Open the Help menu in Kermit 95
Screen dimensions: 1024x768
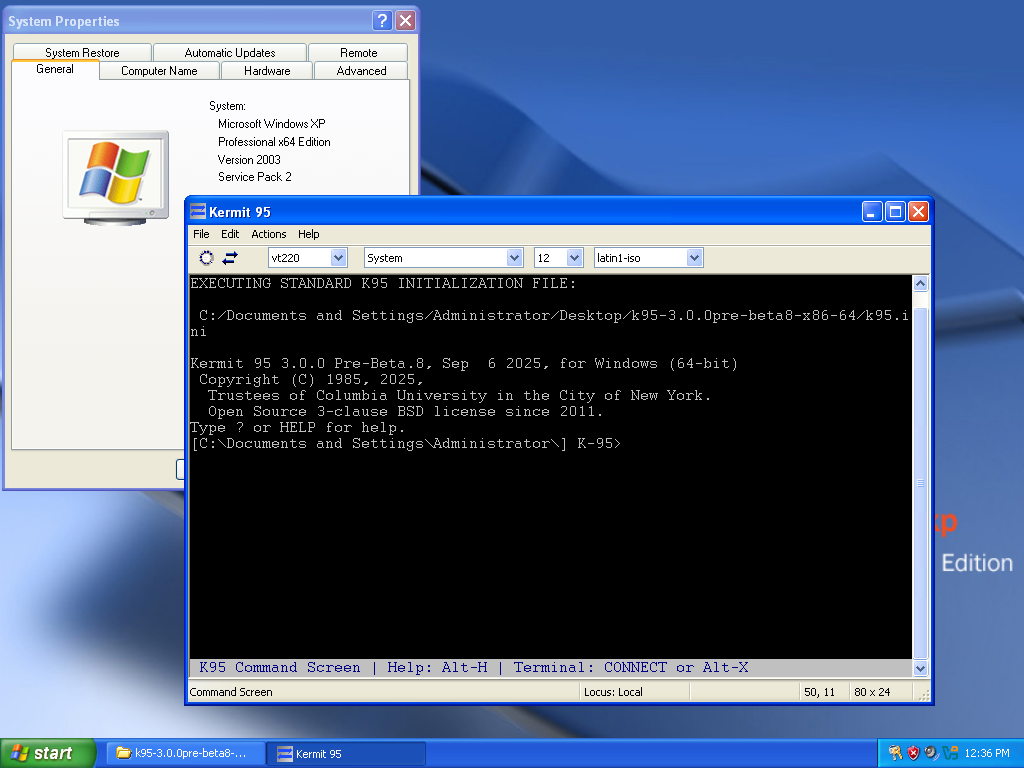tap(309, 234)
